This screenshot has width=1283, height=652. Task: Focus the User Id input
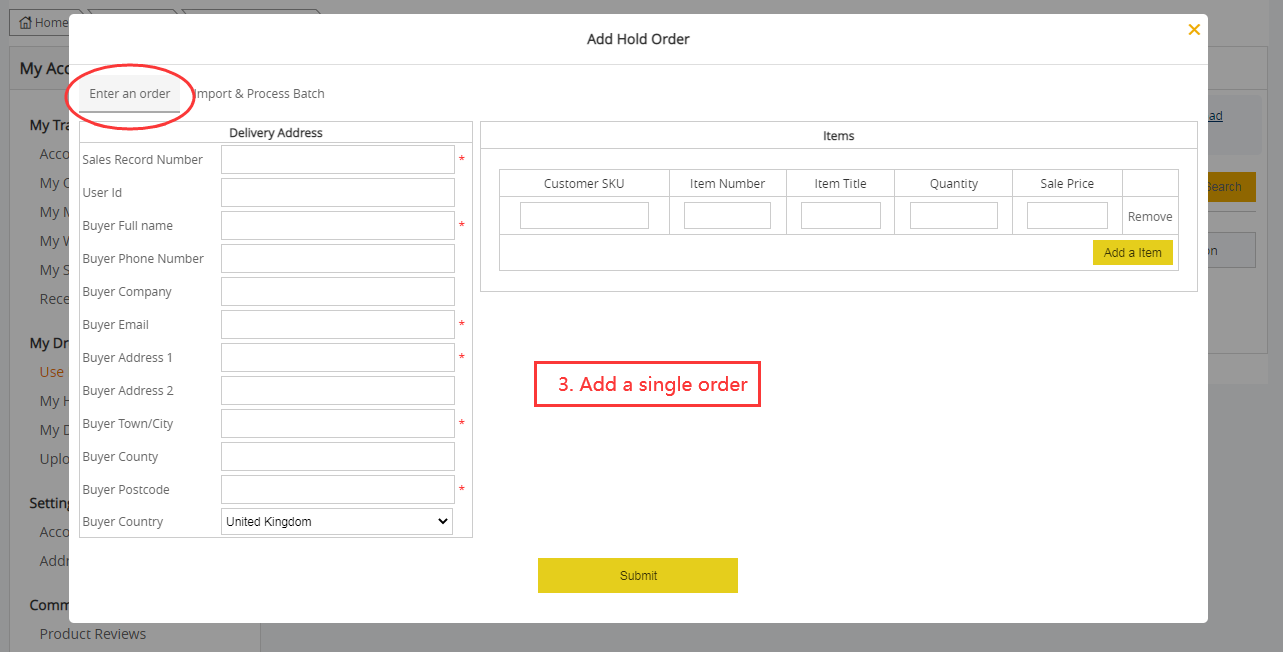337,193
